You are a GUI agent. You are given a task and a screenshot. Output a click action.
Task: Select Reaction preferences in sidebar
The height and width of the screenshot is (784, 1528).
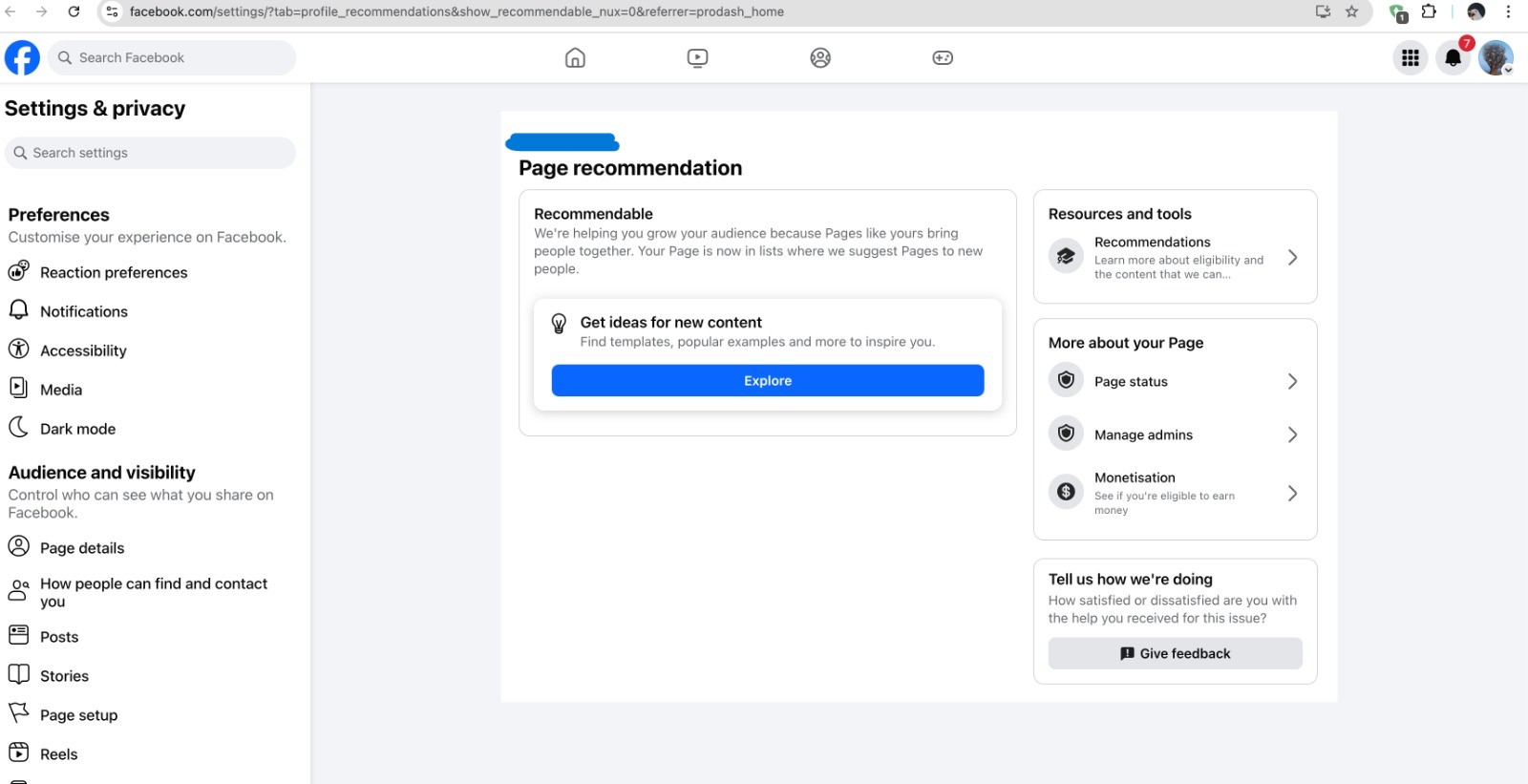point(114,273)
